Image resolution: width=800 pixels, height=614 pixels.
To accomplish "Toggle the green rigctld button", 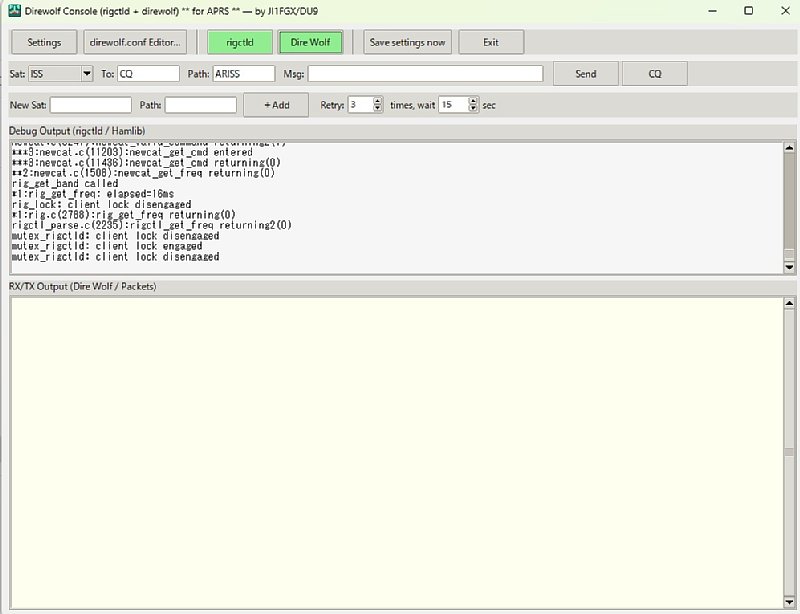I will pos(238,43).
